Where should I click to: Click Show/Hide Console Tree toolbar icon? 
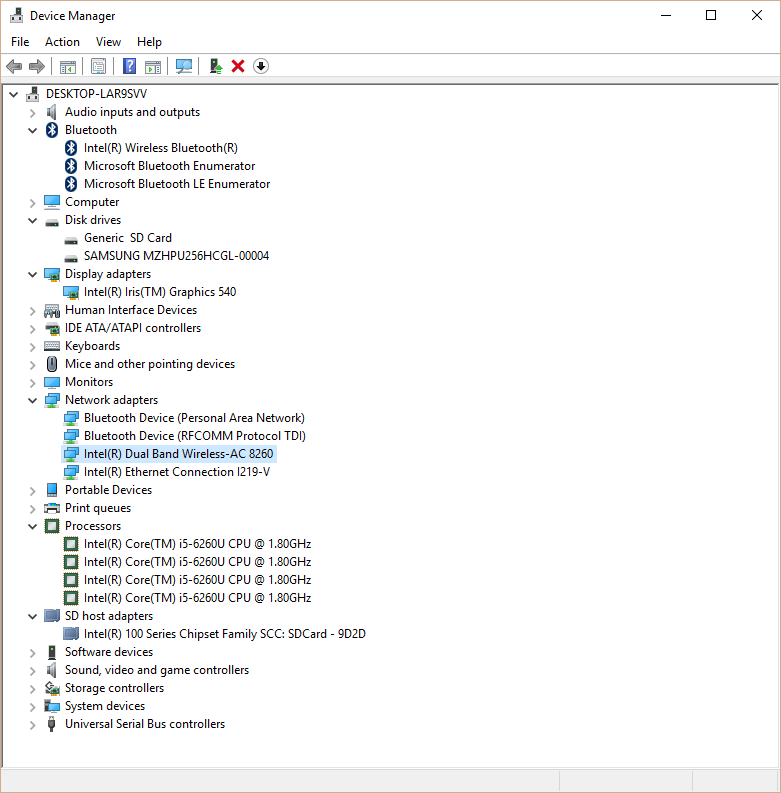(x=68, y=66)
